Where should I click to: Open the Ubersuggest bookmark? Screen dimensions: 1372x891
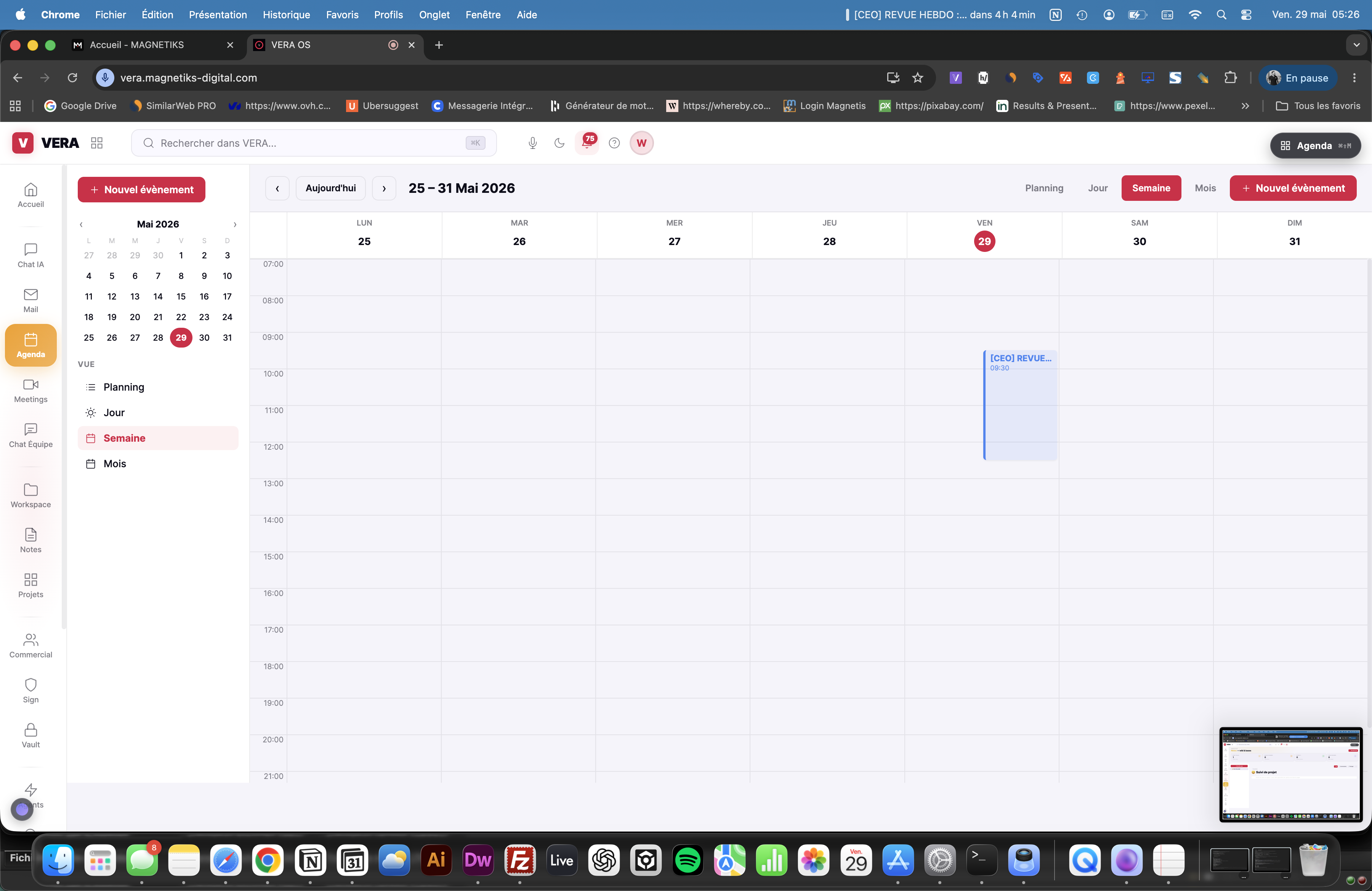pyautogui.click(x=382, y=106)
